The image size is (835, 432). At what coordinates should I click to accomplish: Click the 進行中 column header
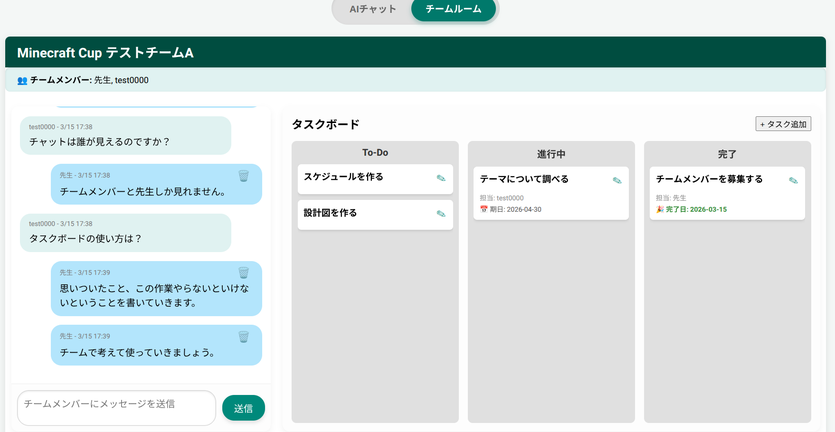(x=551, y=154)
